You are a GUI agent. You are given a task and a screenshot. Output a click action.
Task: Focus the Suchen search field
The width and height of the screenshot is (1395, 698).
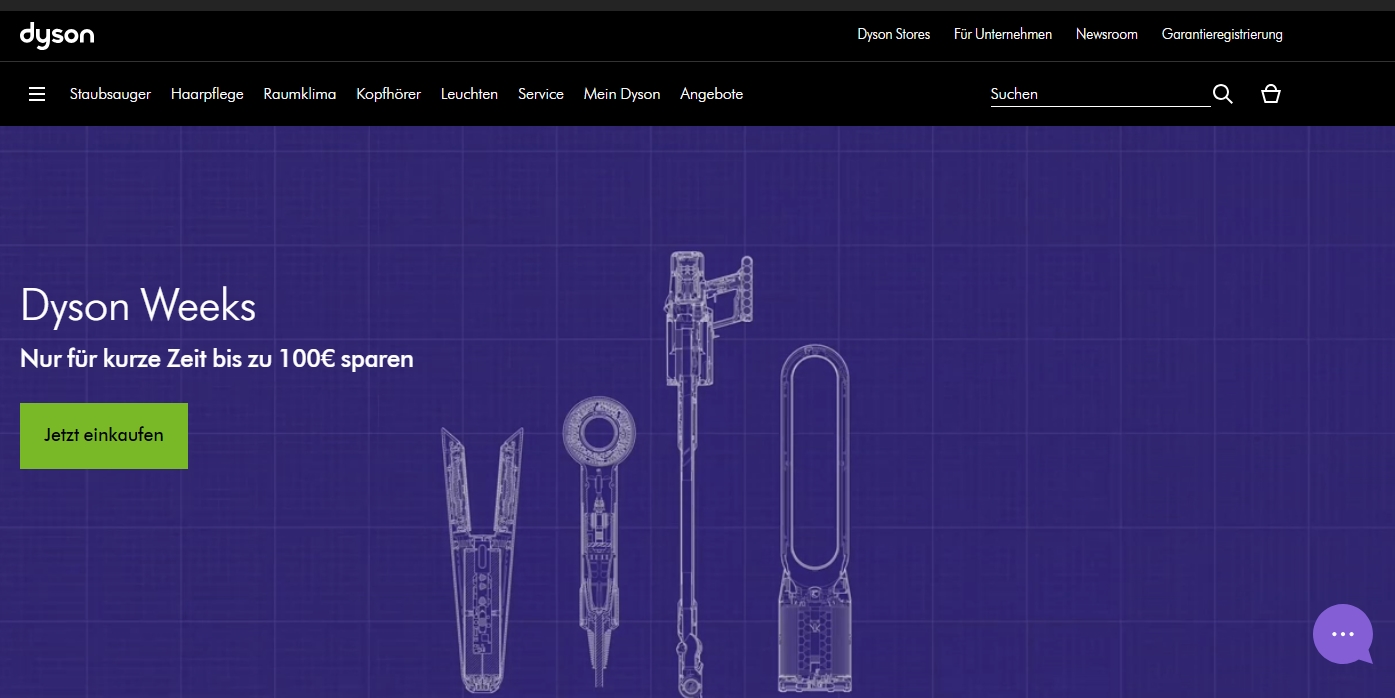click(x=1100, y=94)
